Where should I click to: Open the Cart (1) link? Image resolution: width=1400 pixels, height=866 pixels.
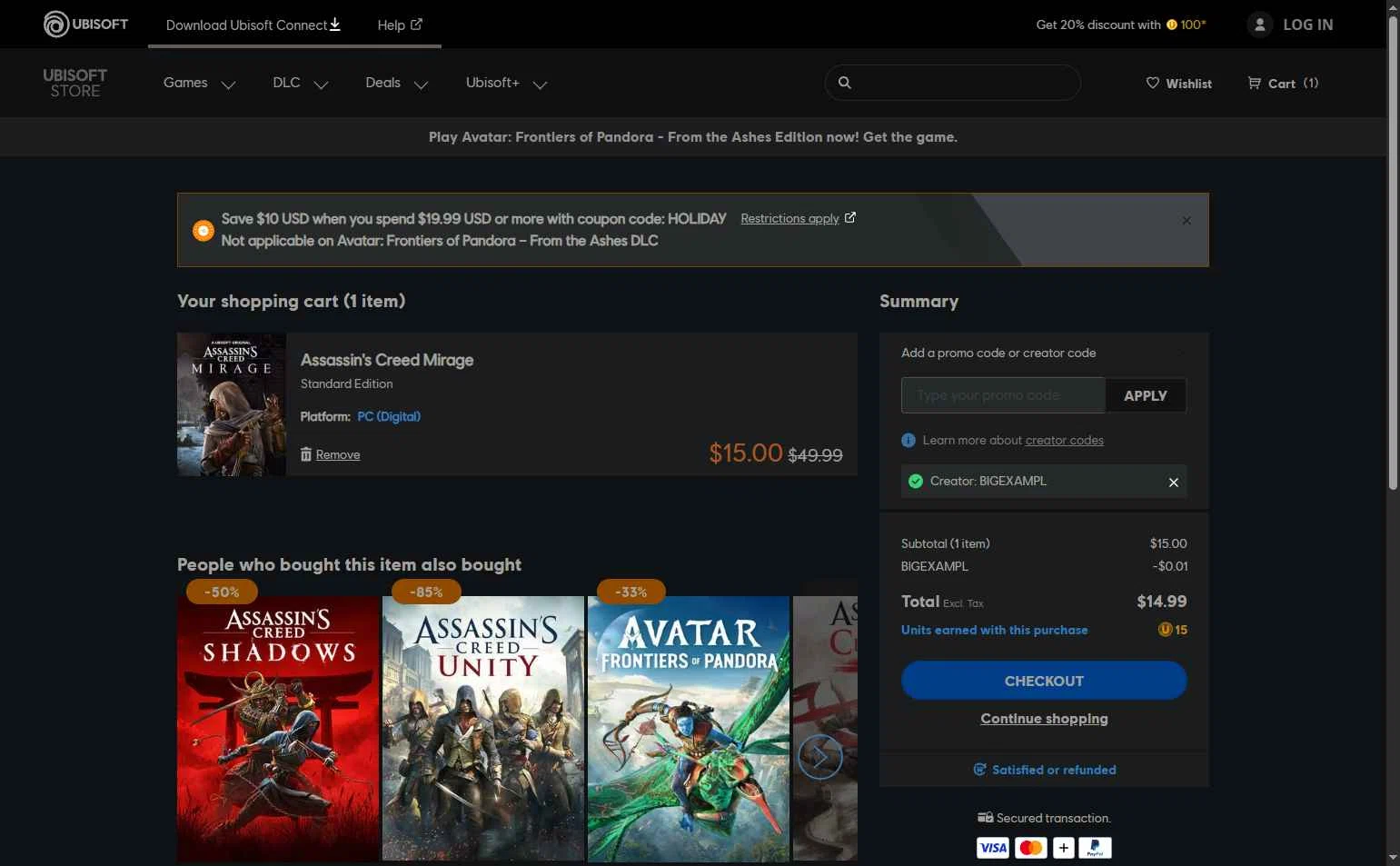[1283, 84]
